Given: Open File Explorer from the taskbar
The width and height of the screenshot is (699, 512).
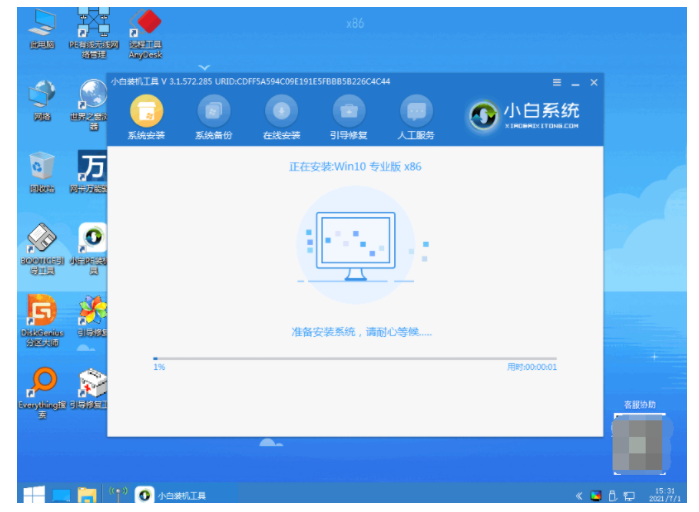Looking at the screenshot, I should [87, 495].
